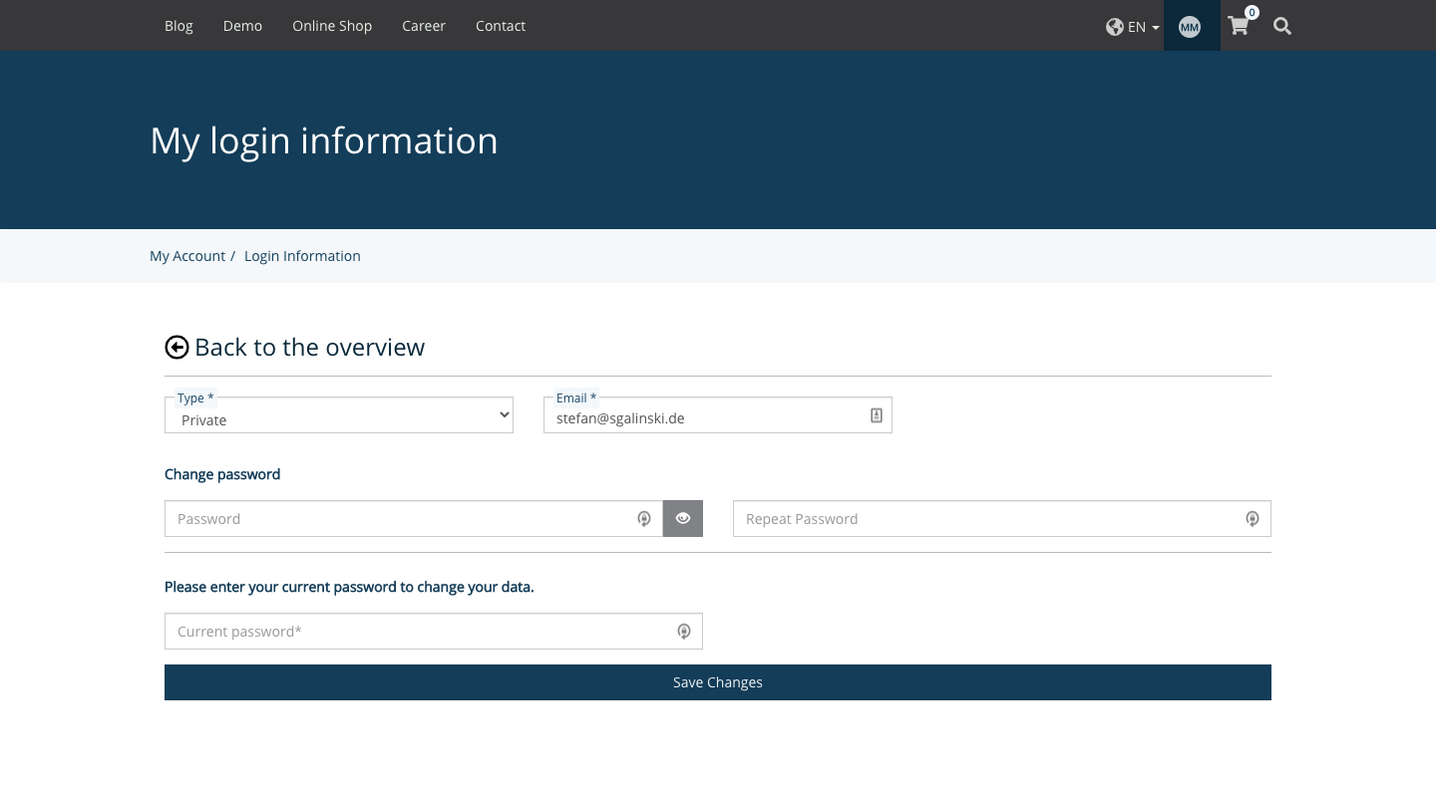Open the Career page from the menu
Image resolution: width=1436 pixels, height=788 pixels.
423,26
